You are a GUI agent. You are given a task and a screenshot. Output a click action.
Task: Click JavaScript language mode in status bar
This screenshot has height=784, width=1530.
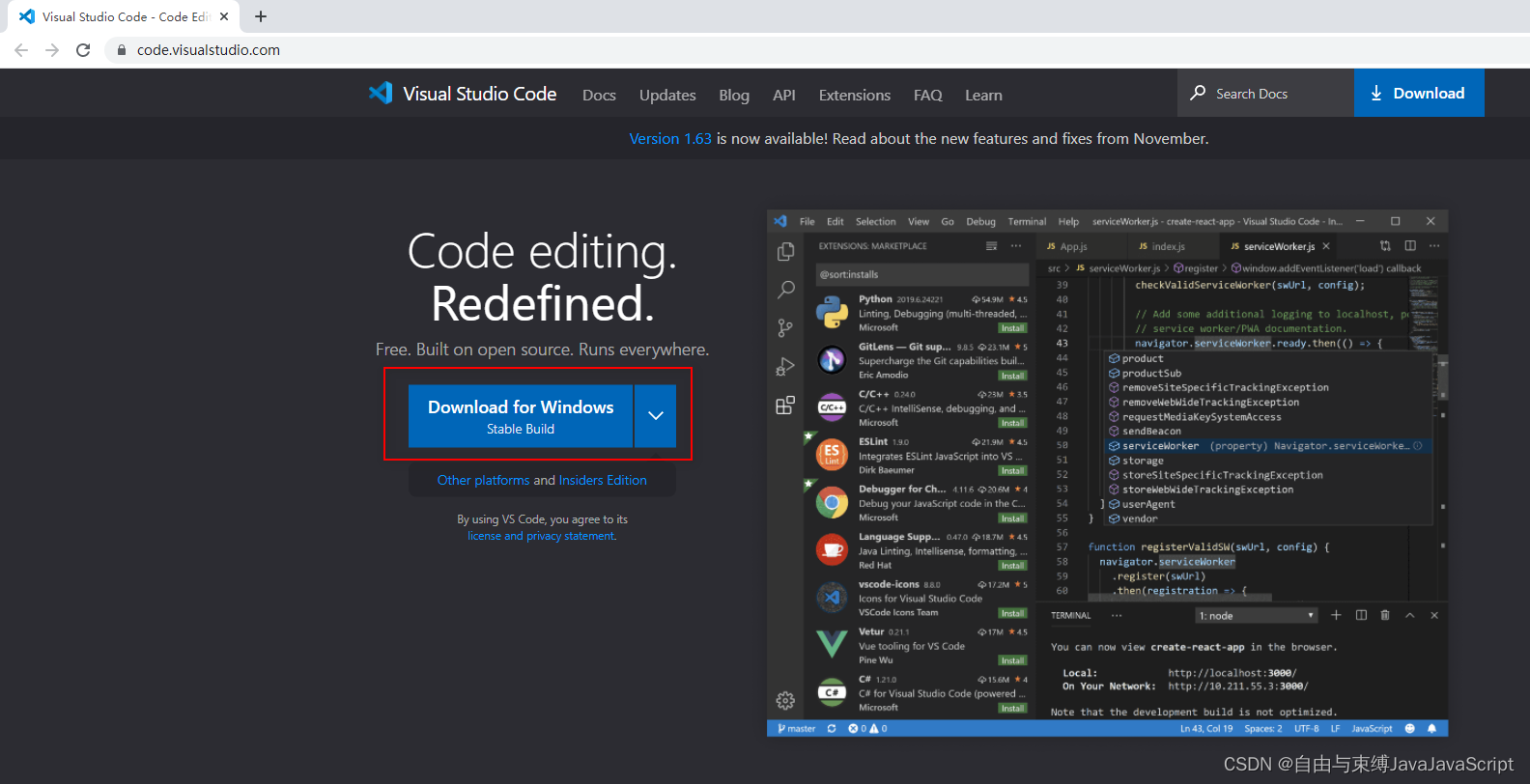[1372, 729]
